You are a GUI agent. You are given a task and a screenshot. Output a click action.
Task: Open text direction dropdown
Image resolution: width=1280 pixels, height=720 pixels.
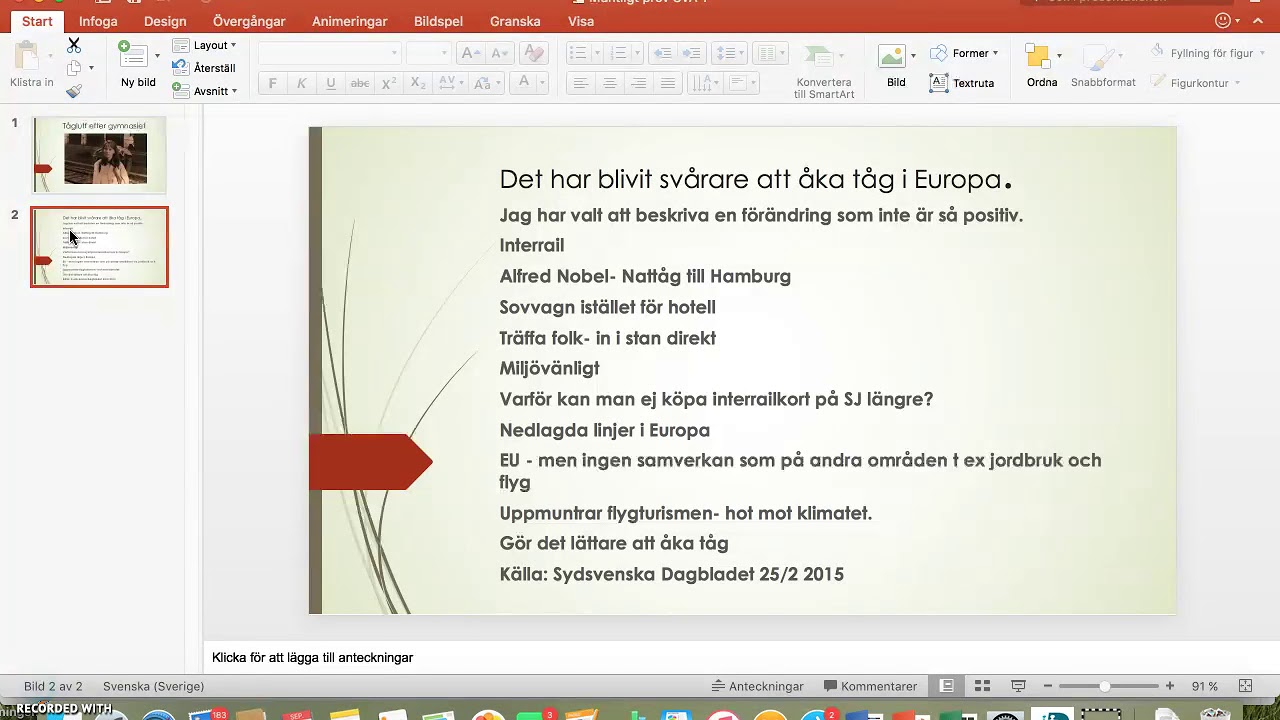coord(705,83)
